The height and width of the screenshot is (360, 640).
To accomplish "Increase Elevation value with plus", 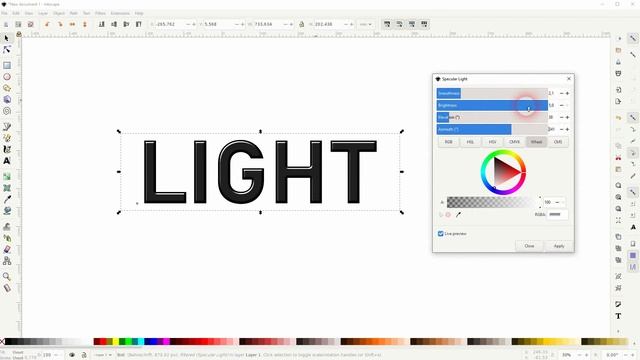I will [x=567, y=117].
